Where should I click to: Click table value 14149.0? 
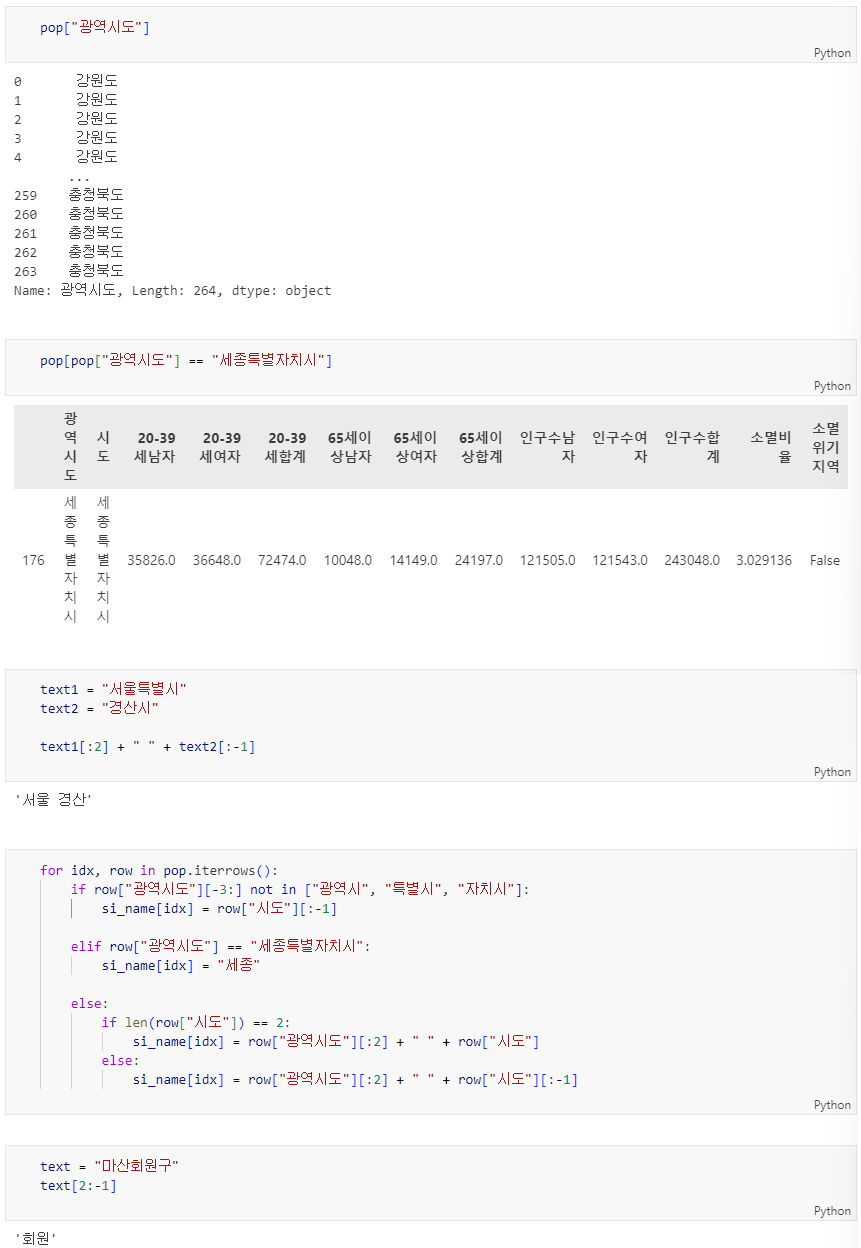point(414,560)
